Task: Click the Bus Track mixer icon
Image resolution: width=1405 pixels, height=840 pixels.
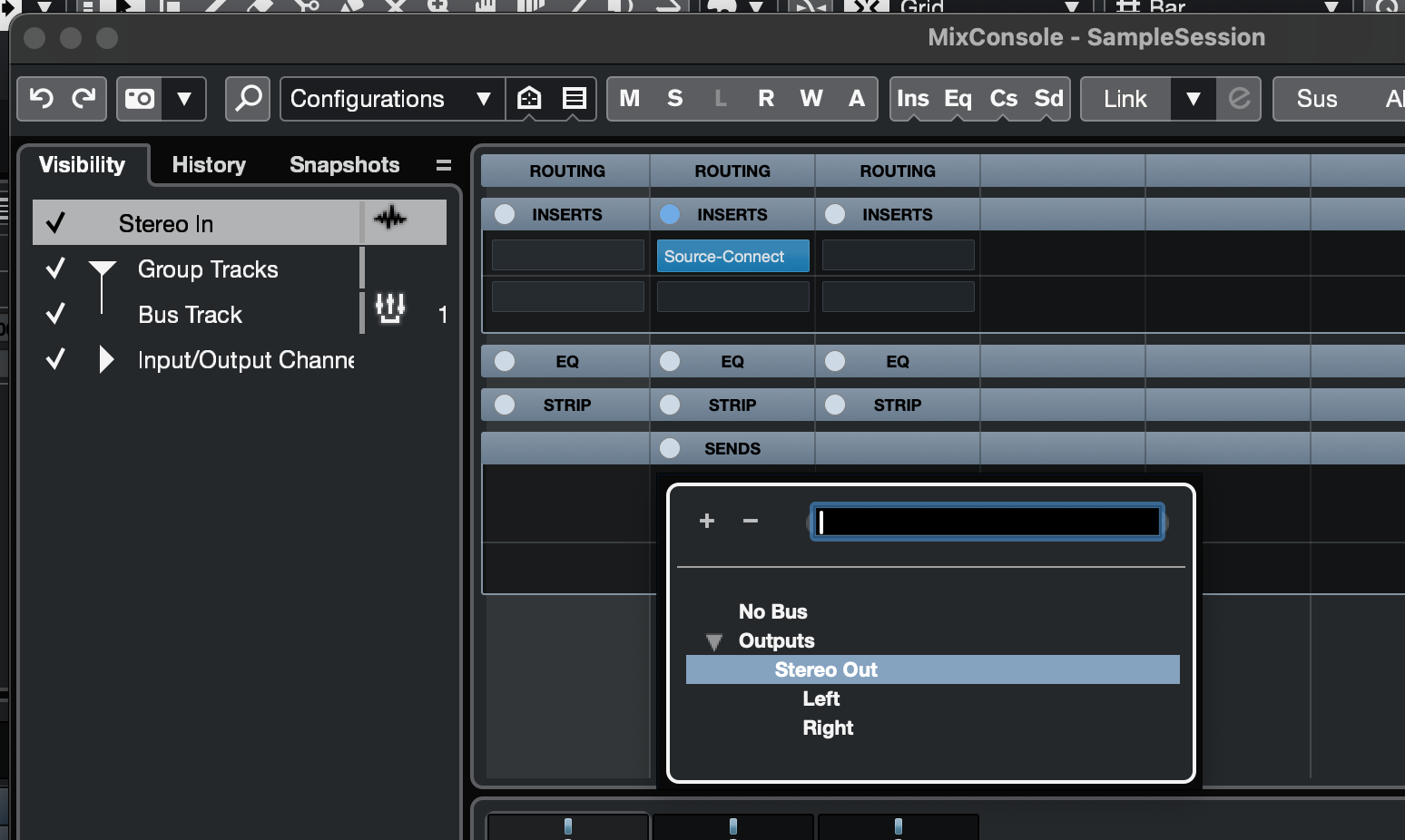Action: (390, 309)
